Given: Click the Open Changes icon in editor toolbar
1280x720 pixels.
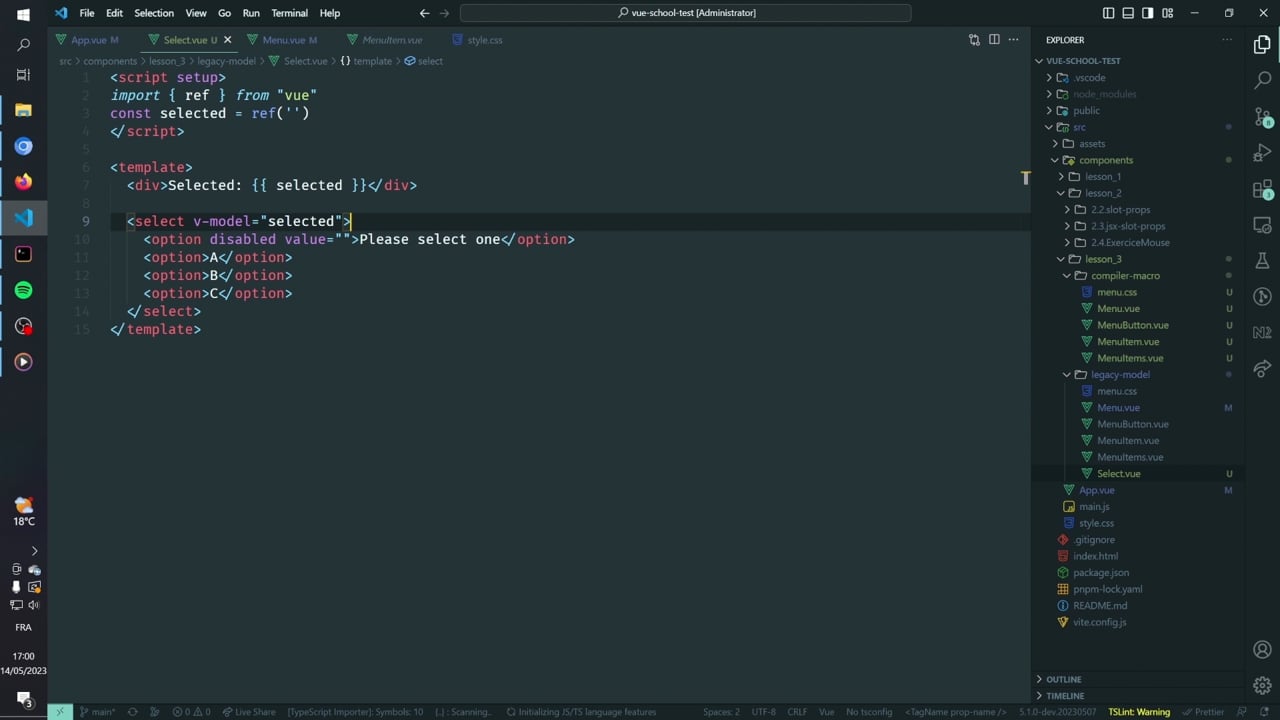Looking at the screenshot, I should coord(974,40).
